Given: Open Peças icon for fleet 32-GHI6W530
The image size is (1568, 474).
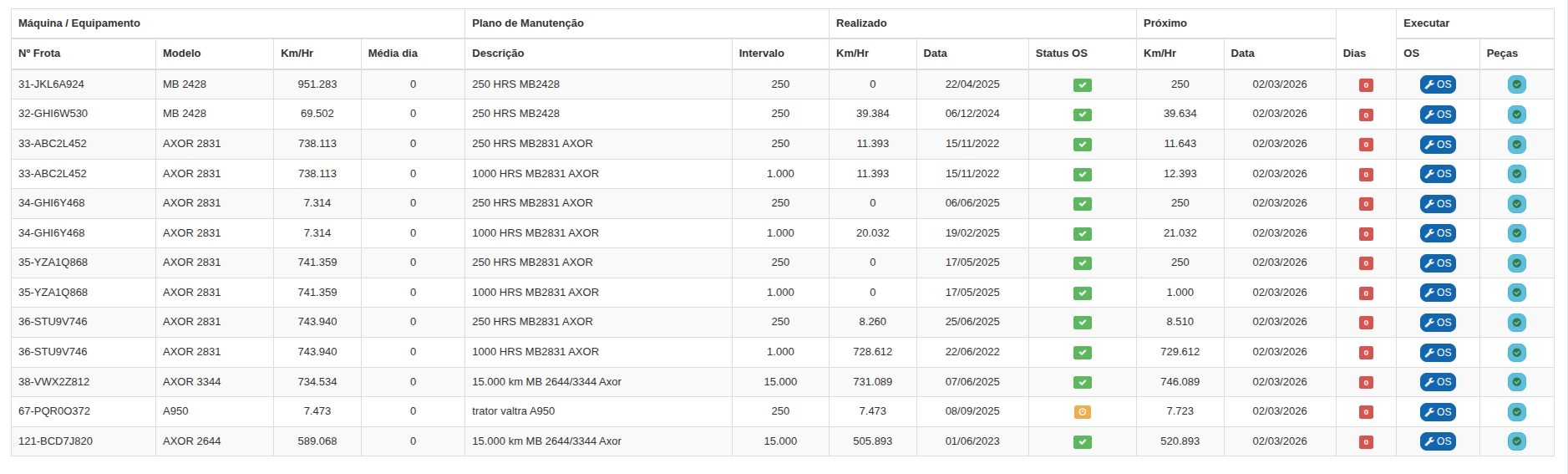Looking at the screenshot, I should point(1516,115).
